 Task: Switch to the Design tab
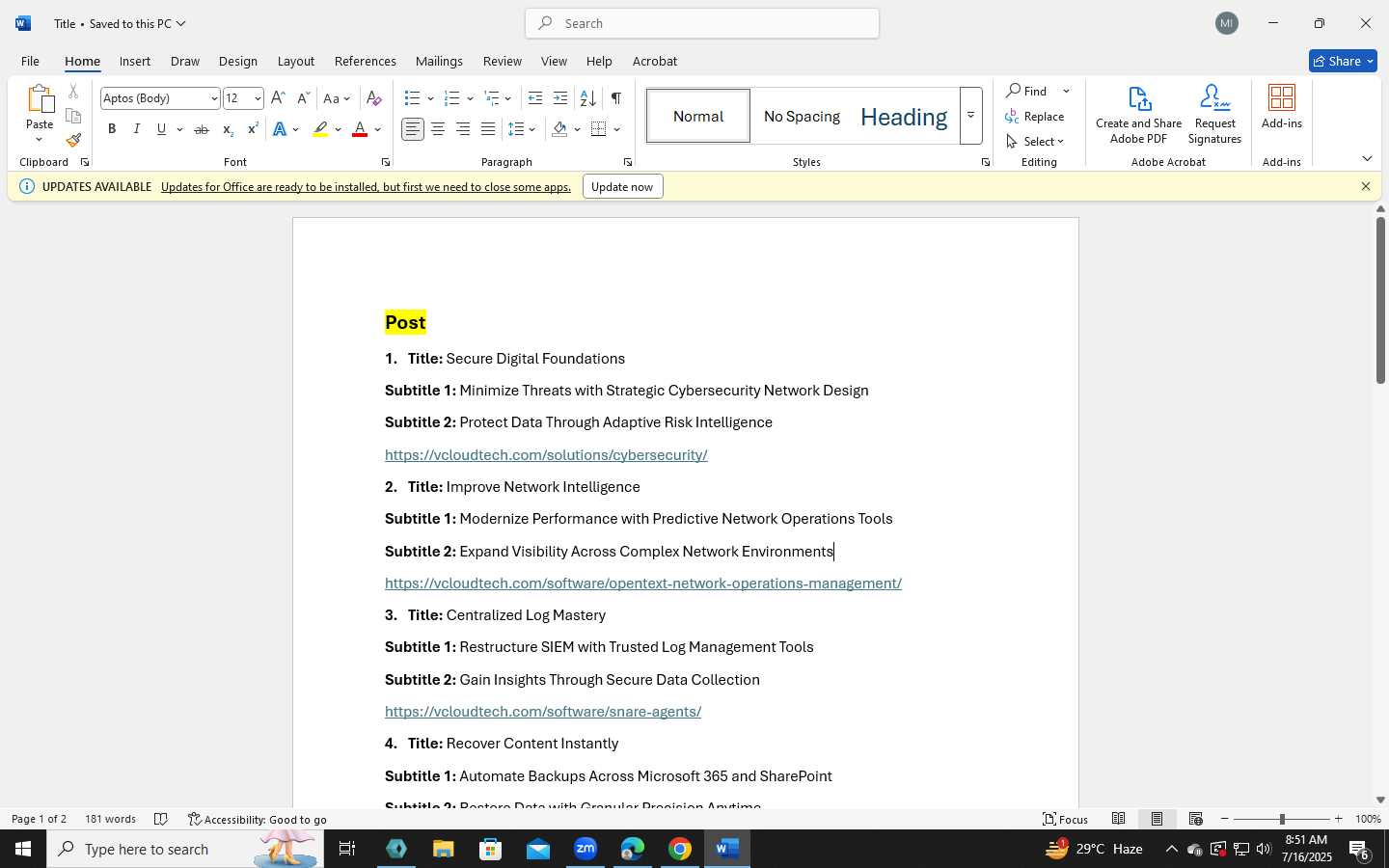238,61
